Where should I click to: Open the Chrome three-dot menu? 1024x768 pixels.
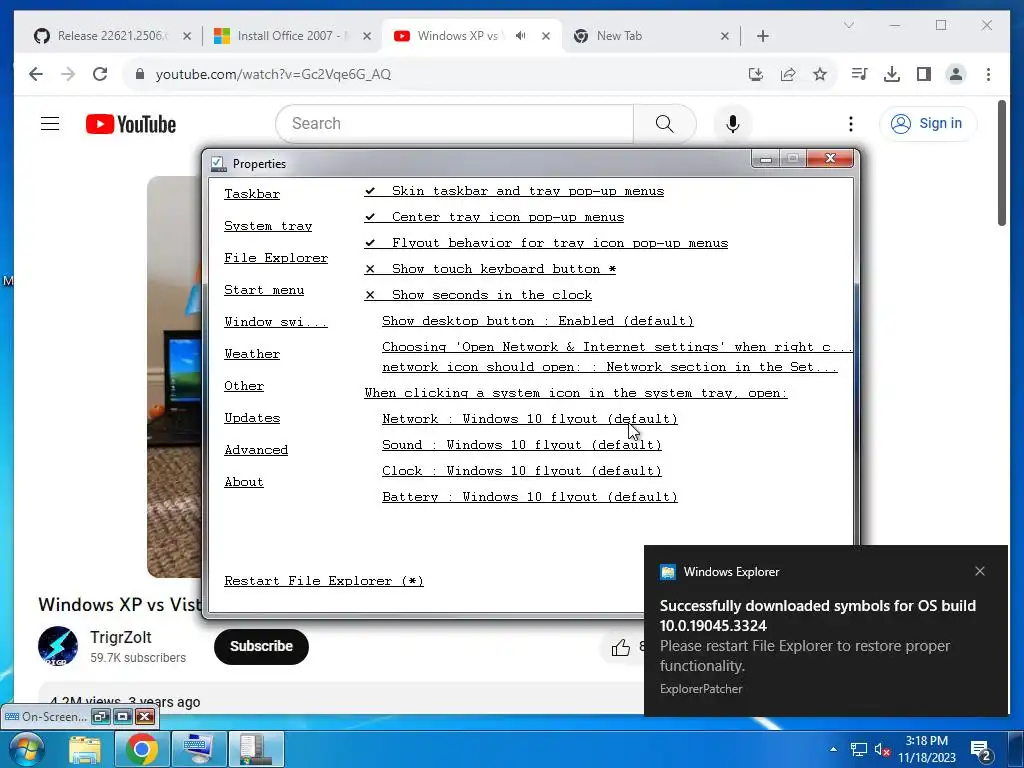988,74
